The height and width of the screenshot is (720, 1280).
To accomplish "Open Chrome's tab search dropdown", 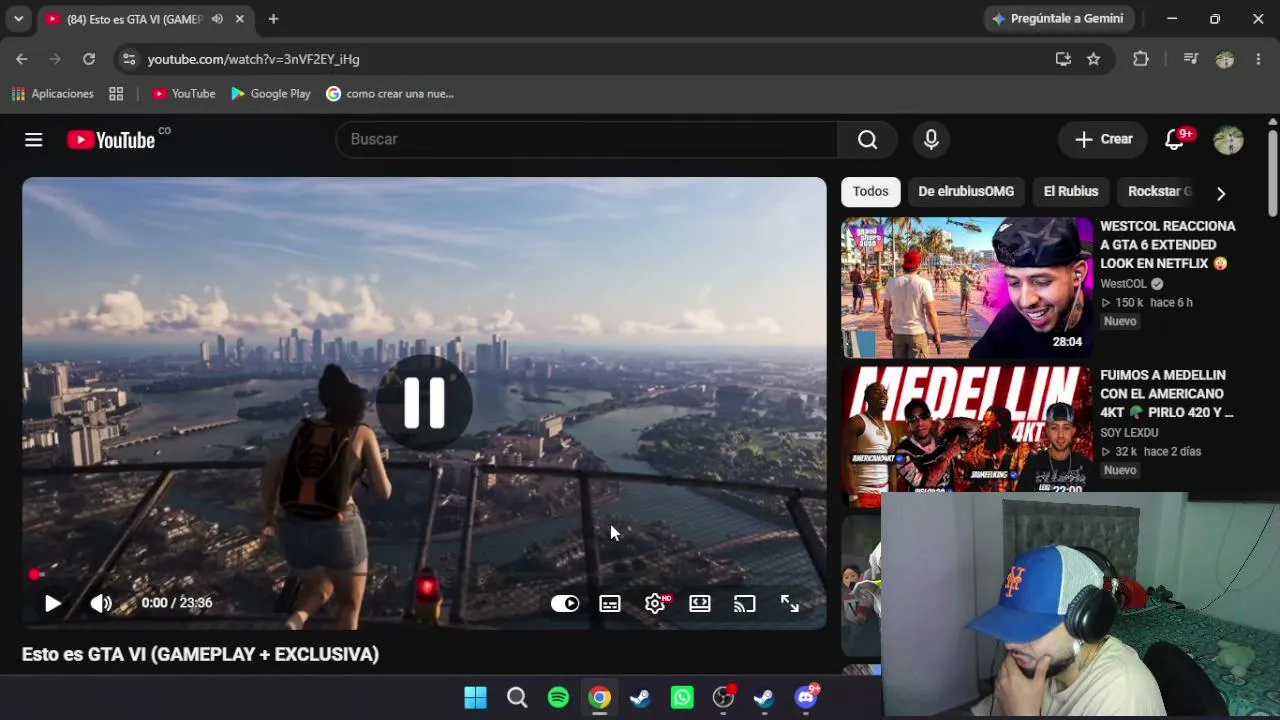I will [x=18, y=19].
